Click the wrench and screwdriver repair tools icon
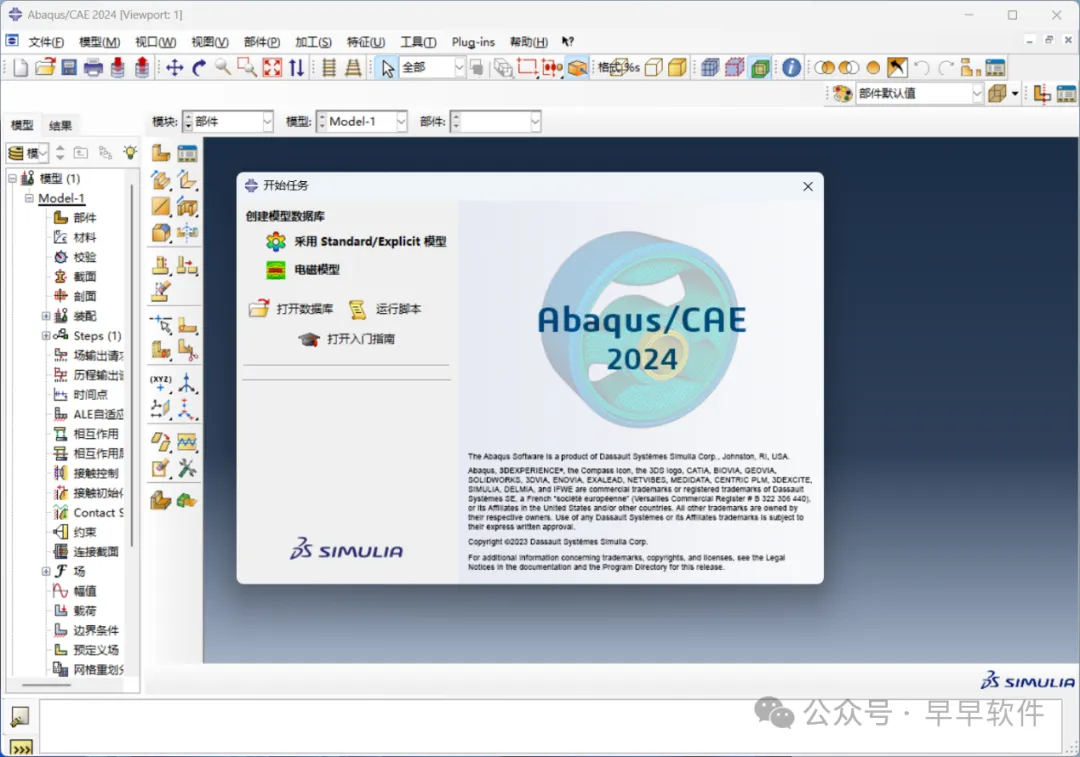Viewport: 1080px width, 757px height. [187, 468]
